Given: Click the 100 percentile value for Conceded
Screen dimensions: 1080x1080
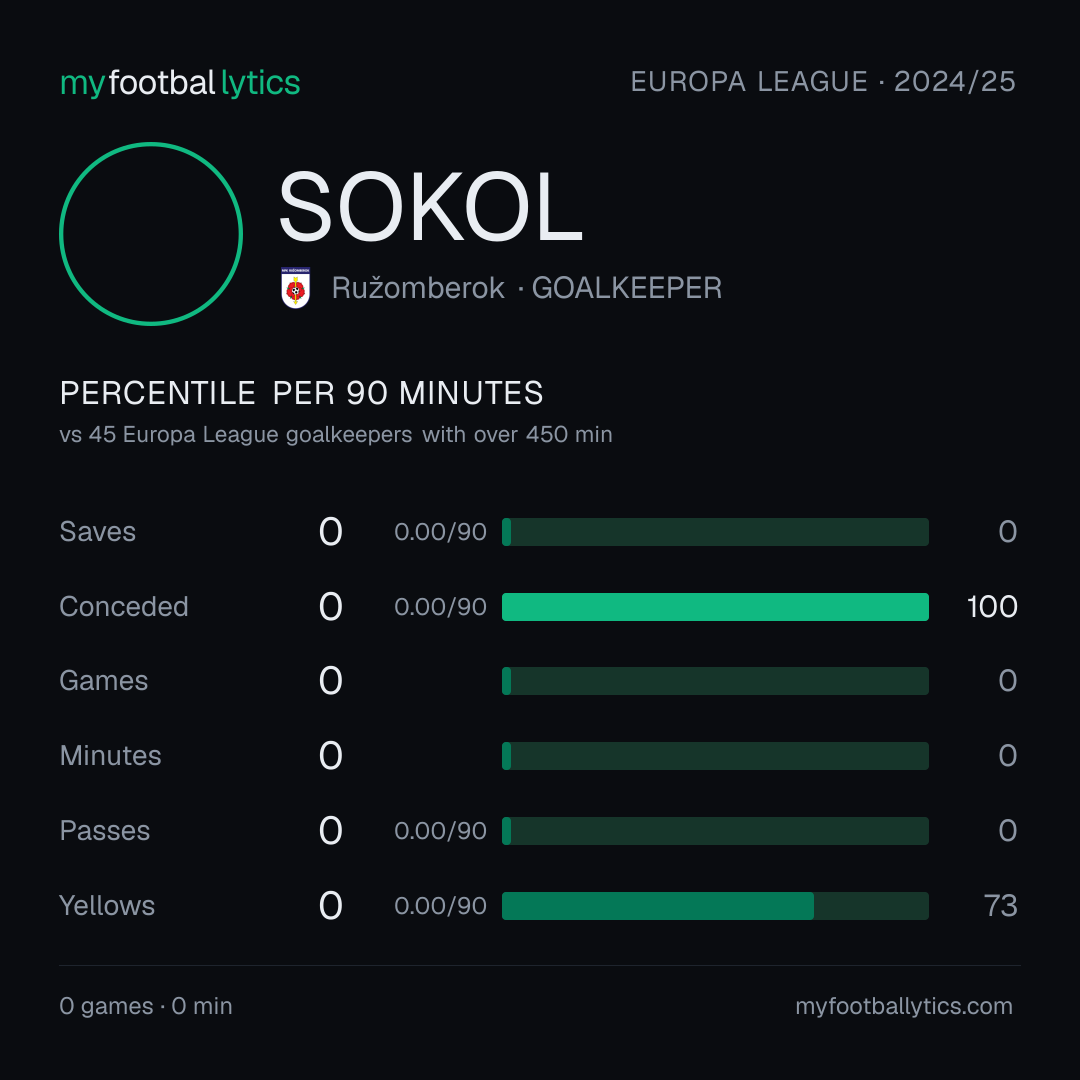Looking at the screenshot, I should [x=992, y=607].
